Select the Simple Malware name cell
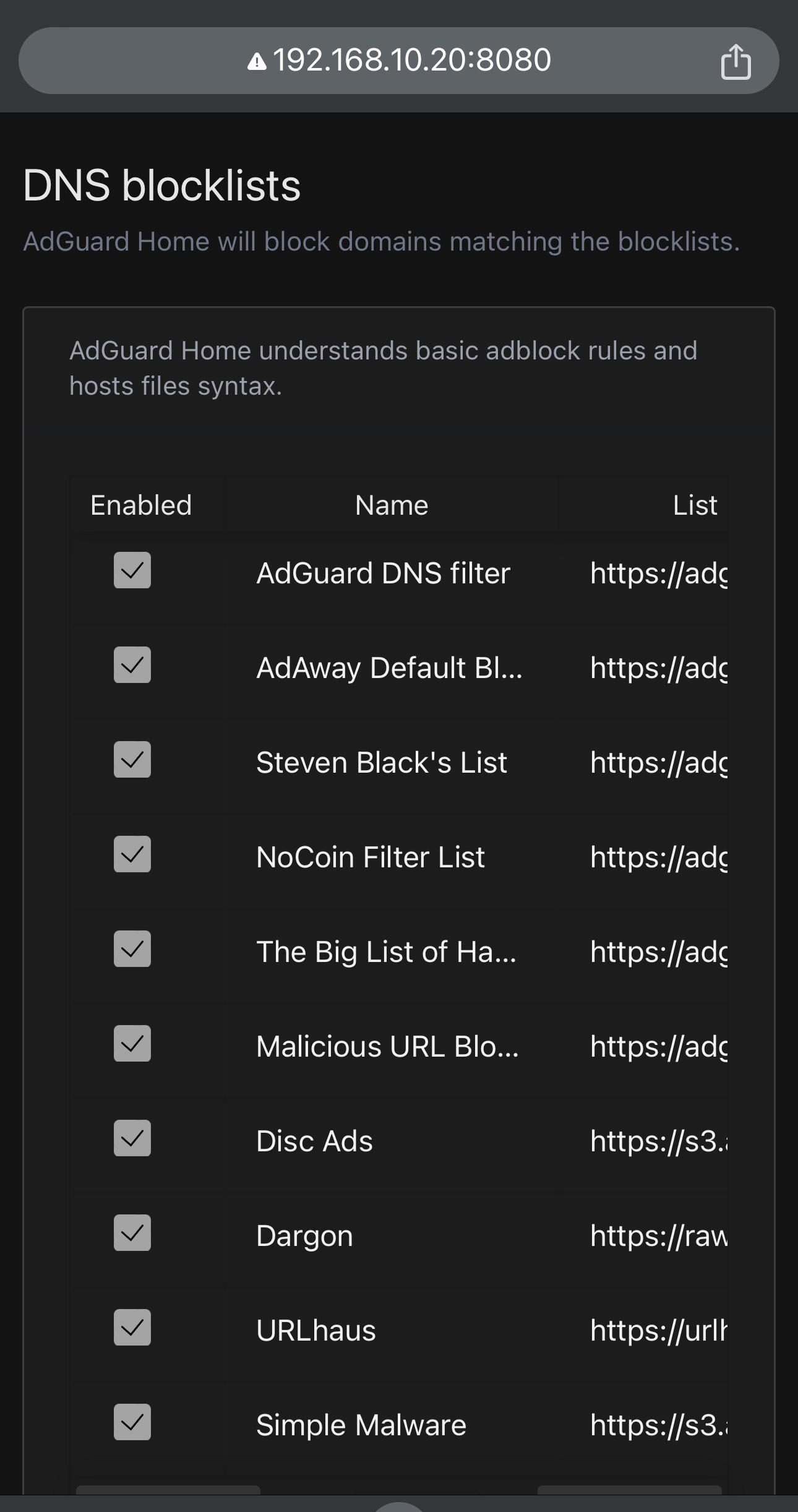 (x=361, y=1425)
